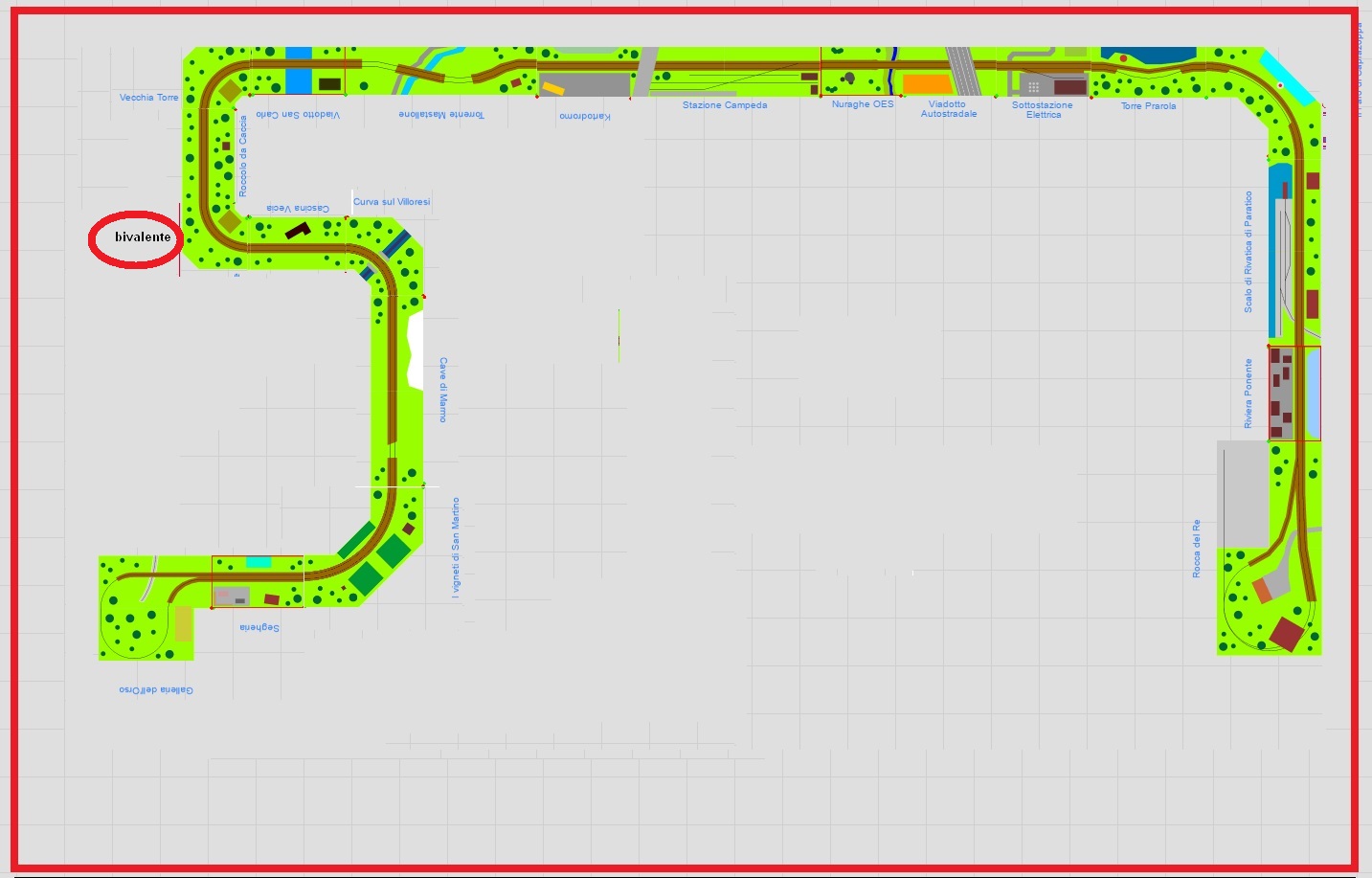Select the I vigneti di San Martino label
Viewport: 1372px width, 878px height.
point(456,548)
